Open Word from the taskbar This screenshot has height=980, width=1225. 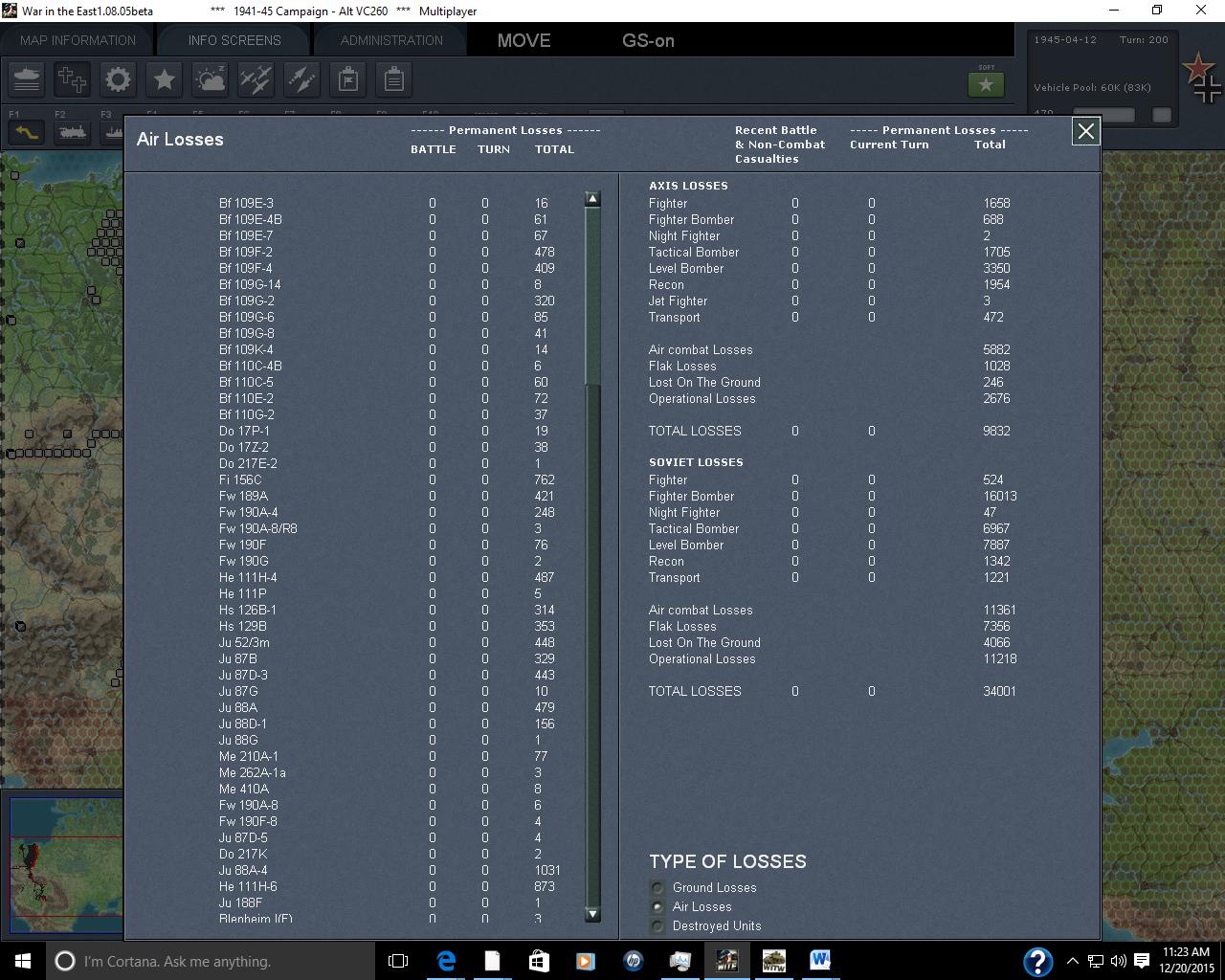pos(820,961)
